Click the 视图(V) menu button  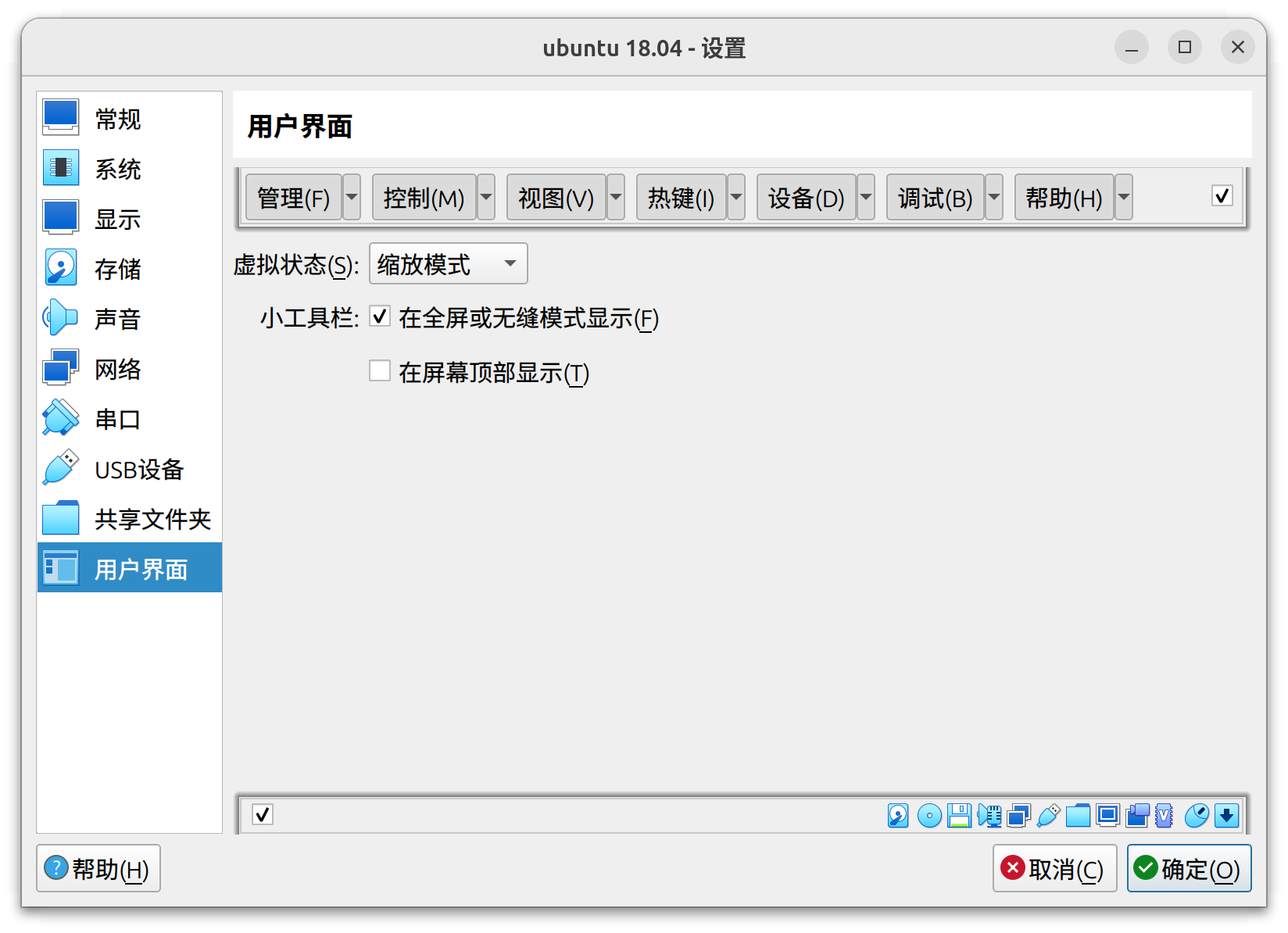pyautogui.click(x=556, y=197)
